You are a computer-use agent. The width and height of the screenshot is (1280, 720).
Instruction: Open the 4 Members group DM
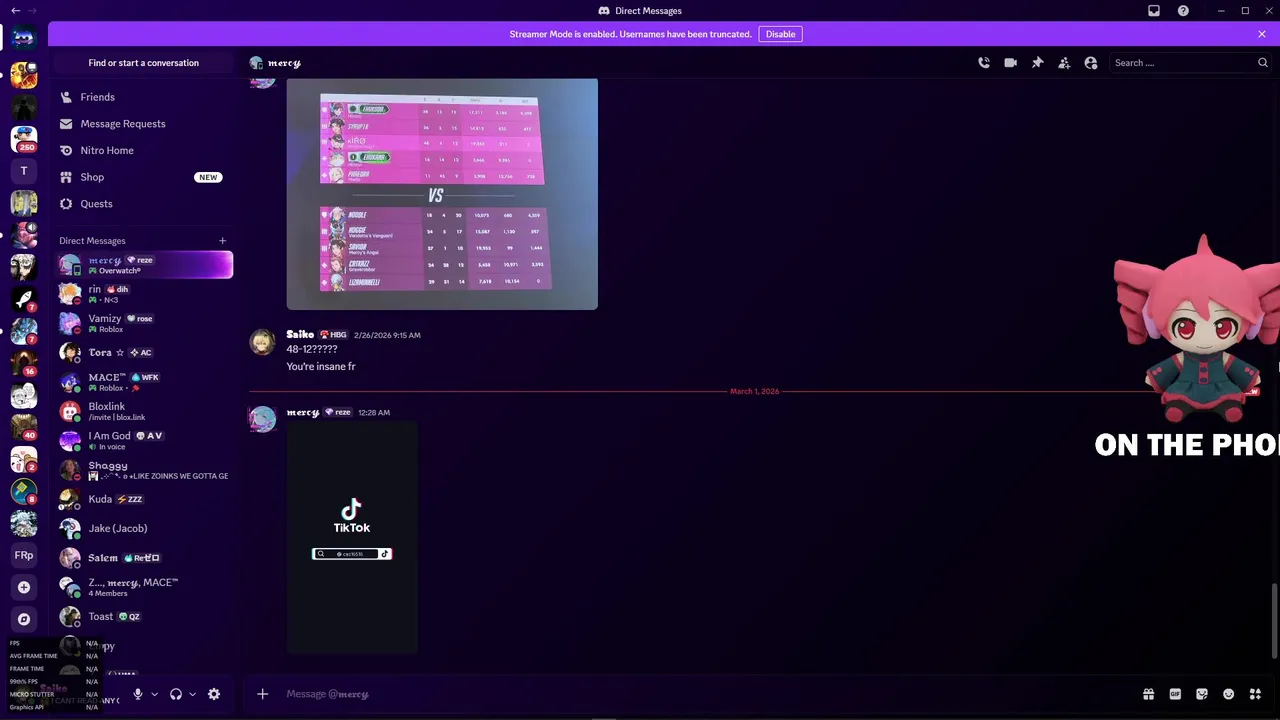pyautogui.click(x=144, y=587)
